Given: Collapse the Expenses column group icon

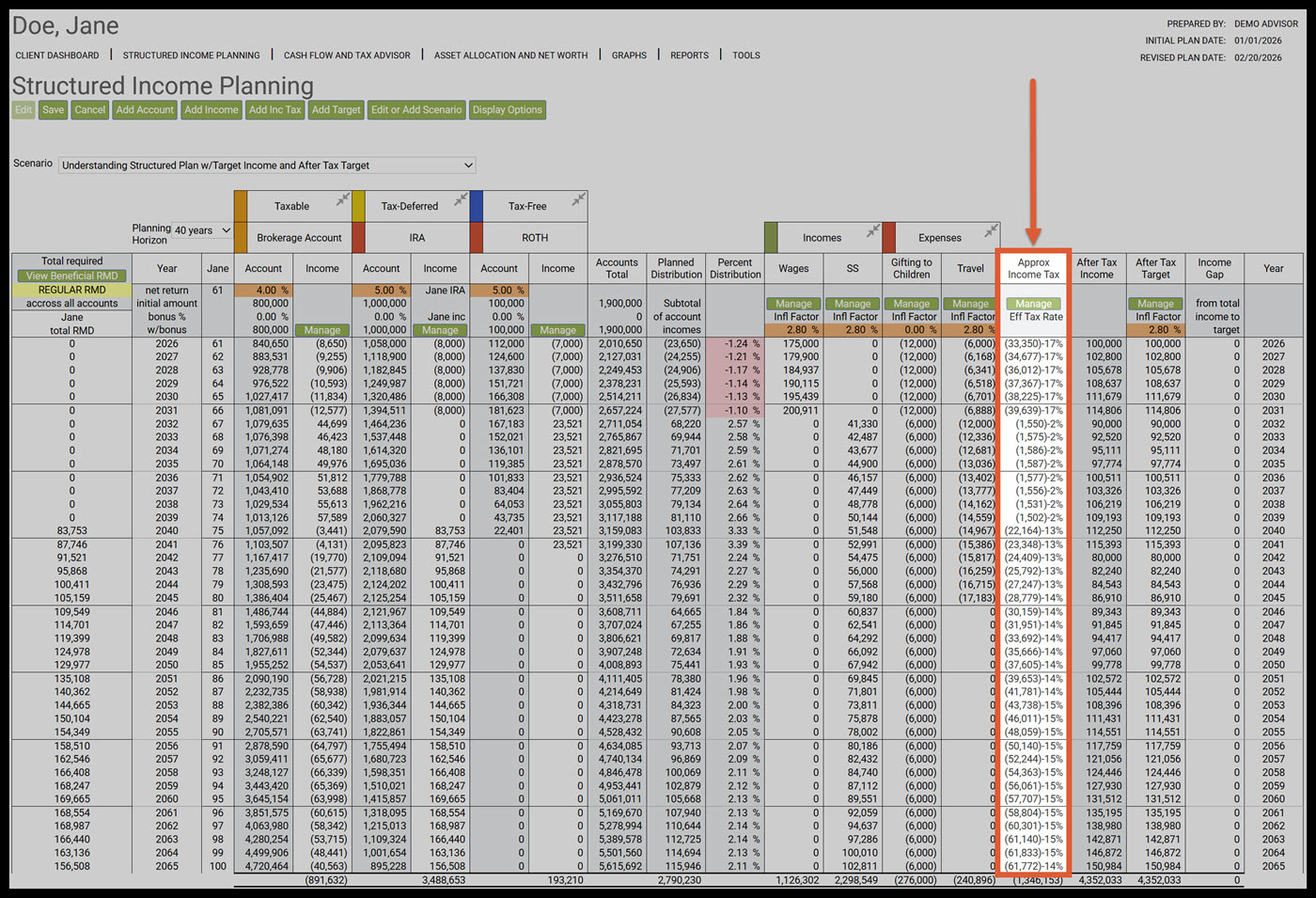Looking at the screenshot, I should (x=991, y=230).
